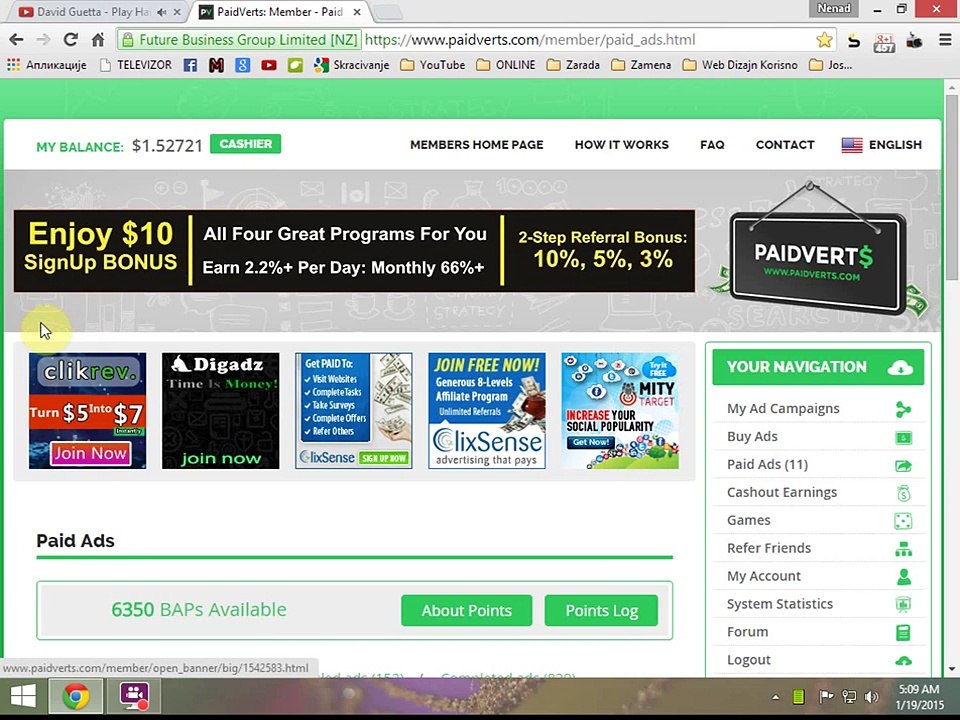Click the Logout cloud icon
The image size is (960, 720).
[x=903, y=661]
